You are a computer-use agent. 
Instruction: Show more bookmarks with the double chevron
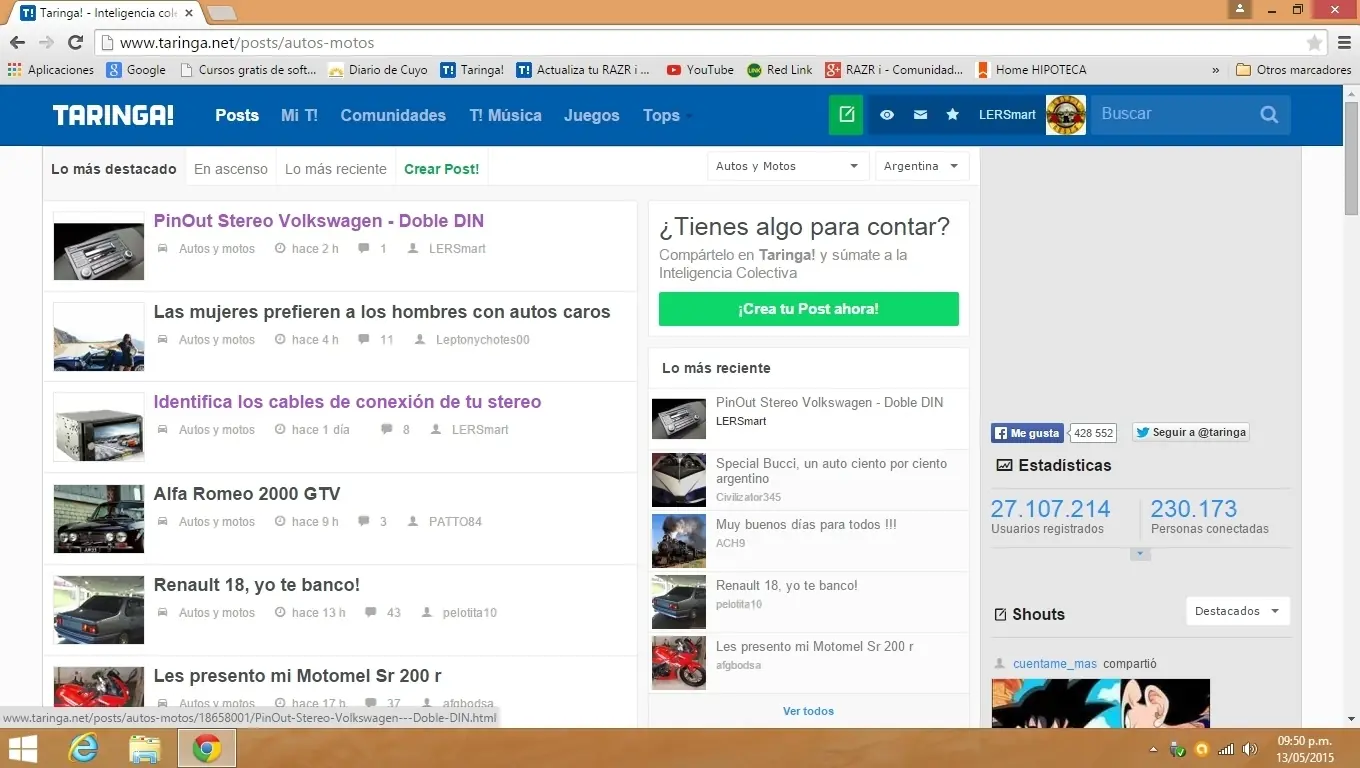pyautogui.click(x=1215, y=70)
